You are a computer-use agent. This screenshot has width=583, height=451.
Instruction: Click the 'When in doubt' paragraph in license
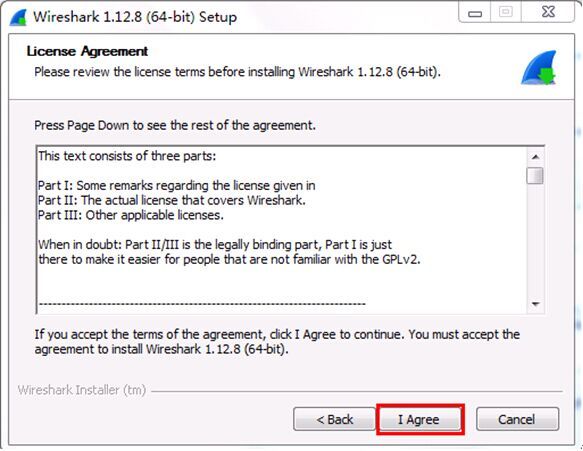click(229, 252)
